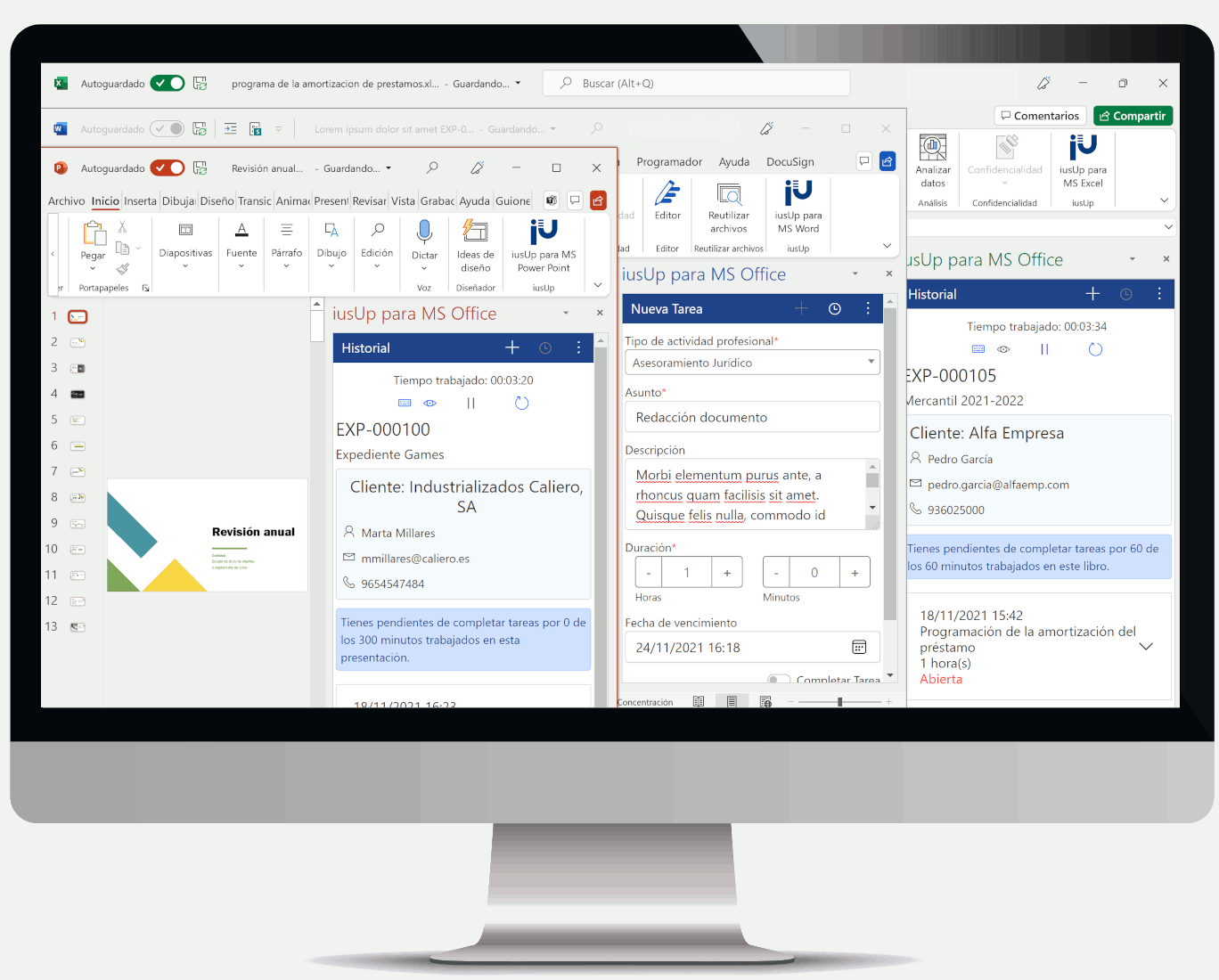Image resolution: width=1219 pixels, height=980 pixels.
Task: Add new task in Excel Historial panel
Action: click(1093, 294)
